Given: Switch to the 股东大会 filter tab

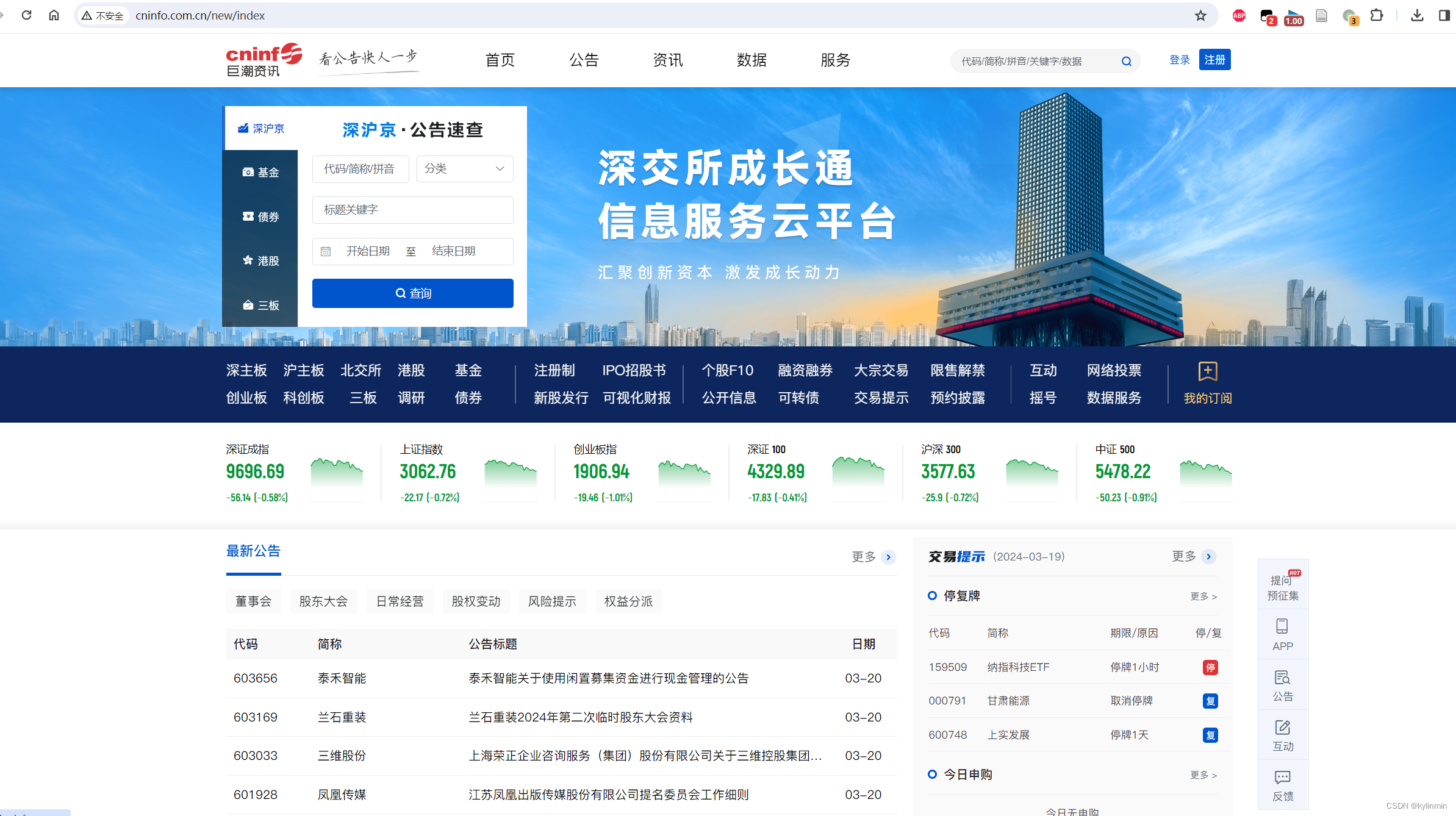Looking at the screenshot, I should click(323, 601).
